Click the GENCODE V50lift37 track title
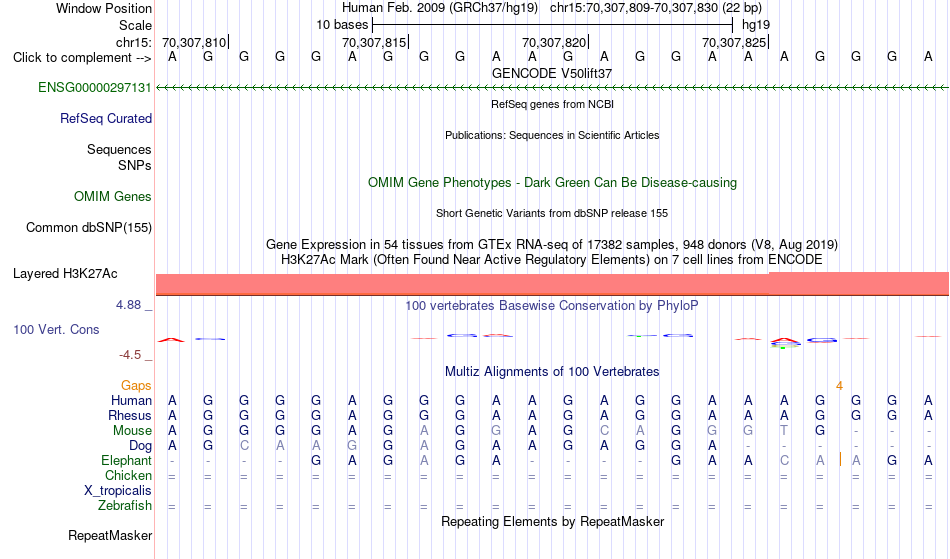 [552, 73]
